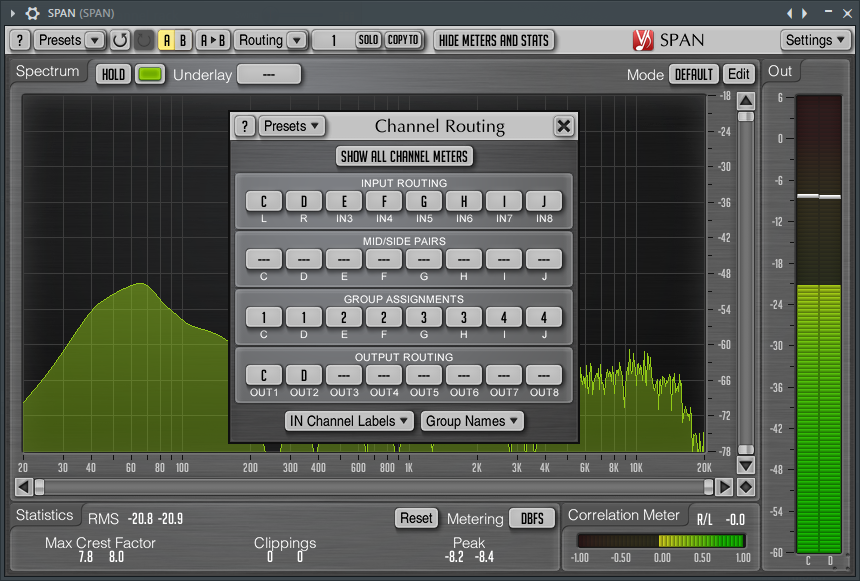The image size is (860, 581).
Task: Select state A
Action: [167, 40]
